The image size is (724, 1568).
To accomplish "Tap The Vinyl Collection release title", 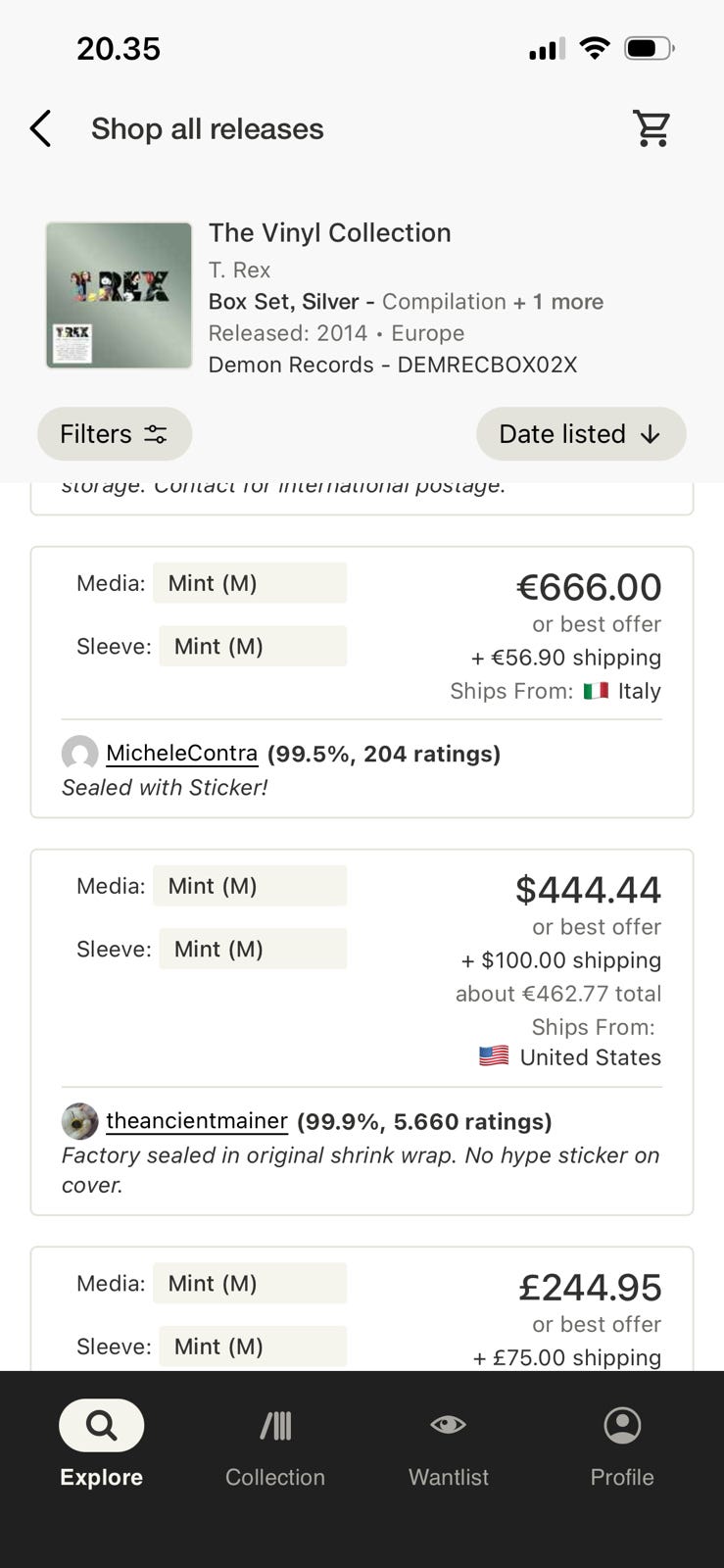I will (x=329, y=233).
